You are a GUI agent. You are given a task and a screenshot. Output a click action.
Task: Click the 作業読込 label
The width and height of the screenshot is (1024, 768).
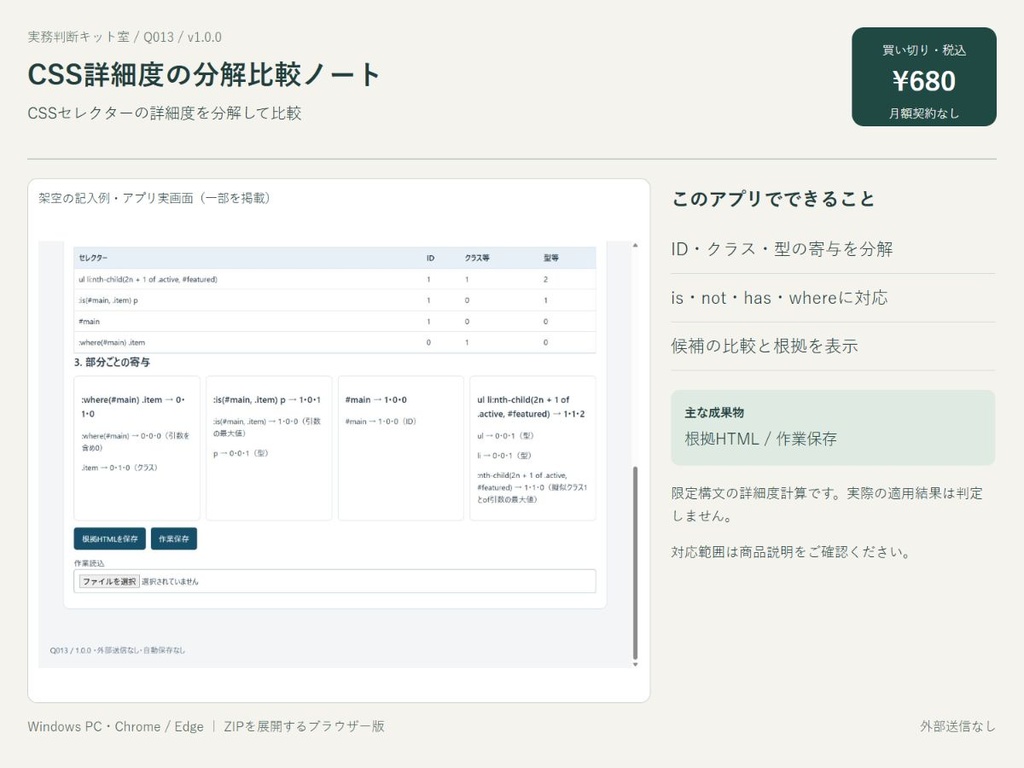point(89,563)
